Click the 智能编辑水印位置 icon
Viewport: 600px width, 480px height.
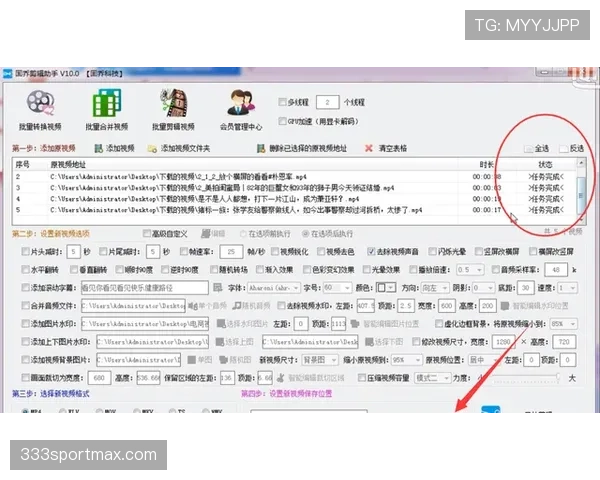[x=505, y=305]
